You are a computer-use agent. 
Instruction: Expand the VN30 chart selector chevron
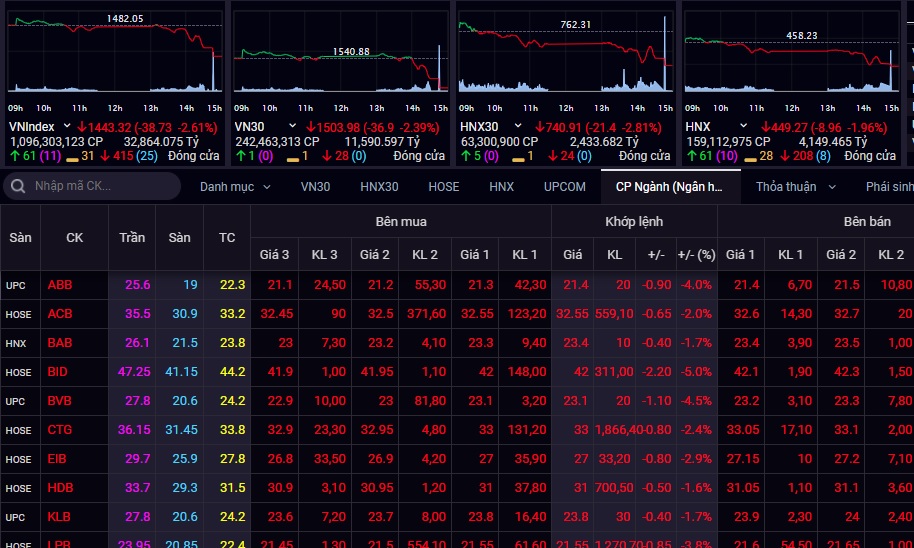tap(293, 126)
